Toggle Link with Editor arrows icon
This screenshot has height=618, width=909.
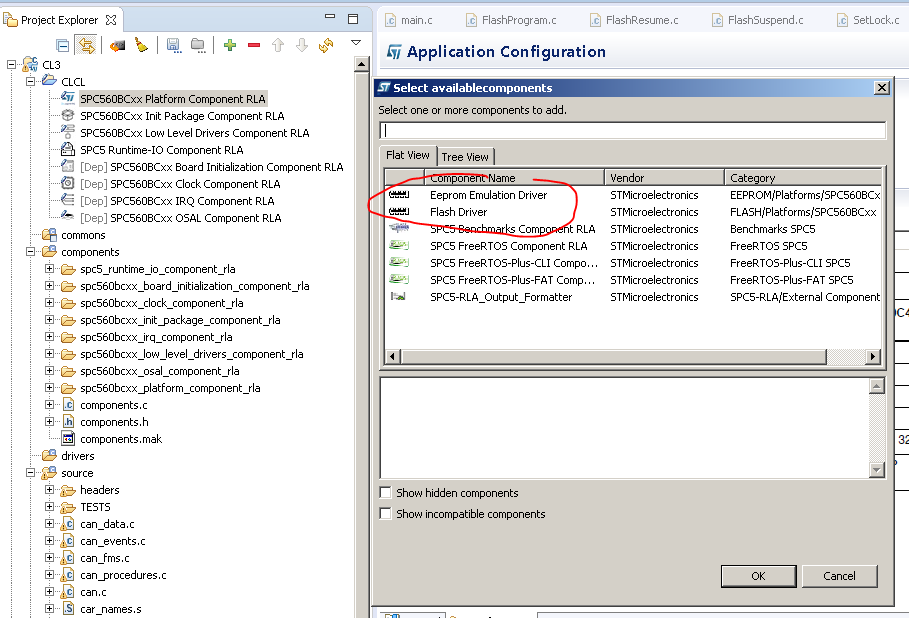[86, 45]
